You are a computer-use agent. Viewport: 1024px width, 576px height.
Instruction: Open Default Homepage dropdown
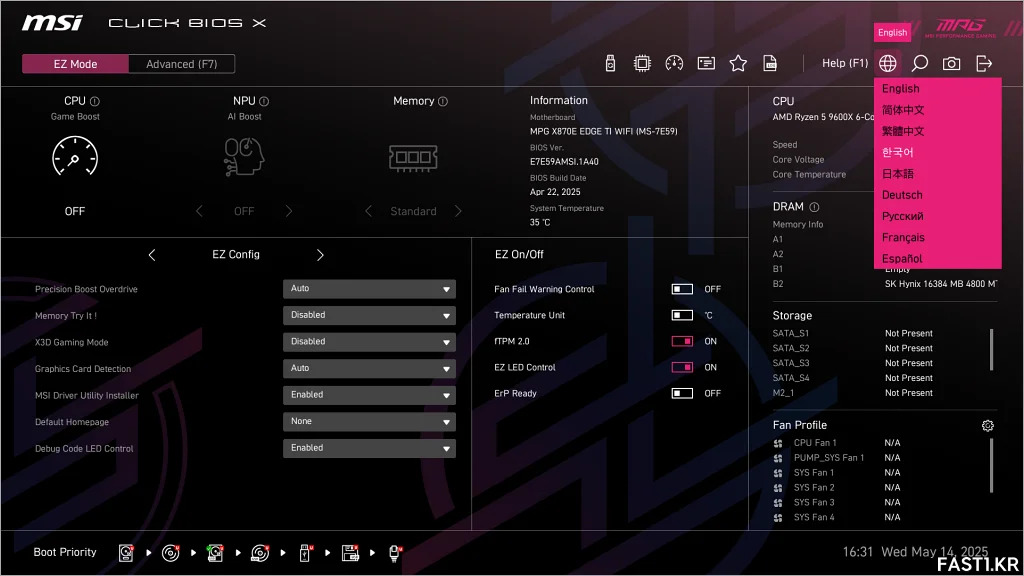click(369, 421)
